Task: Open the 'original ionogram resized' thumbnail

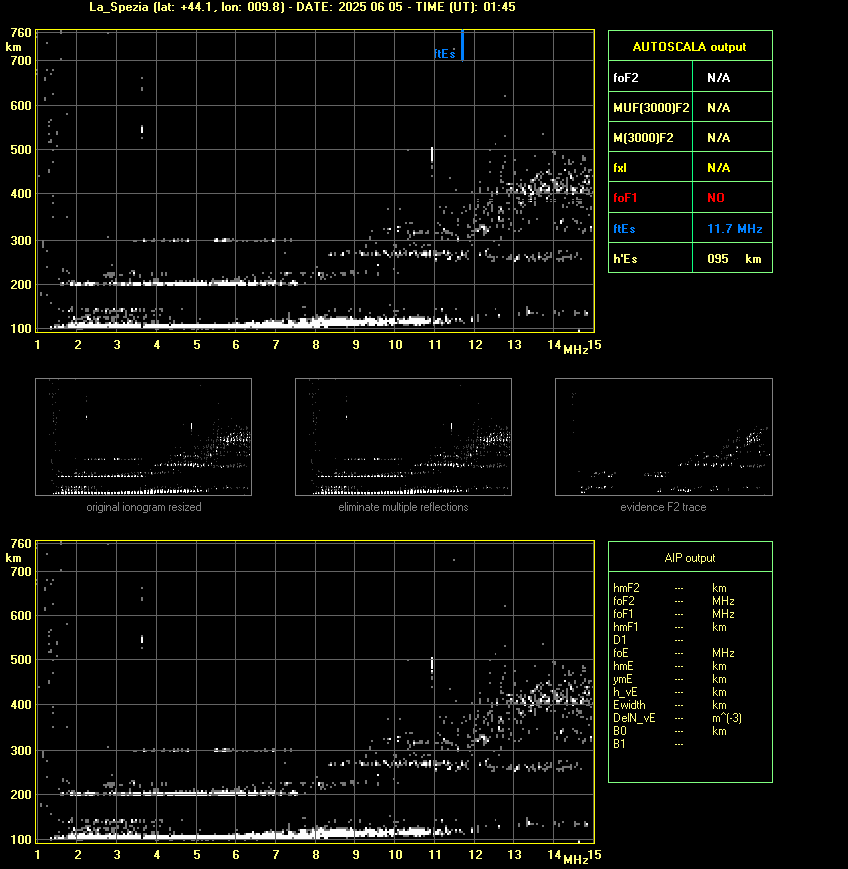Action: point(144,437)
